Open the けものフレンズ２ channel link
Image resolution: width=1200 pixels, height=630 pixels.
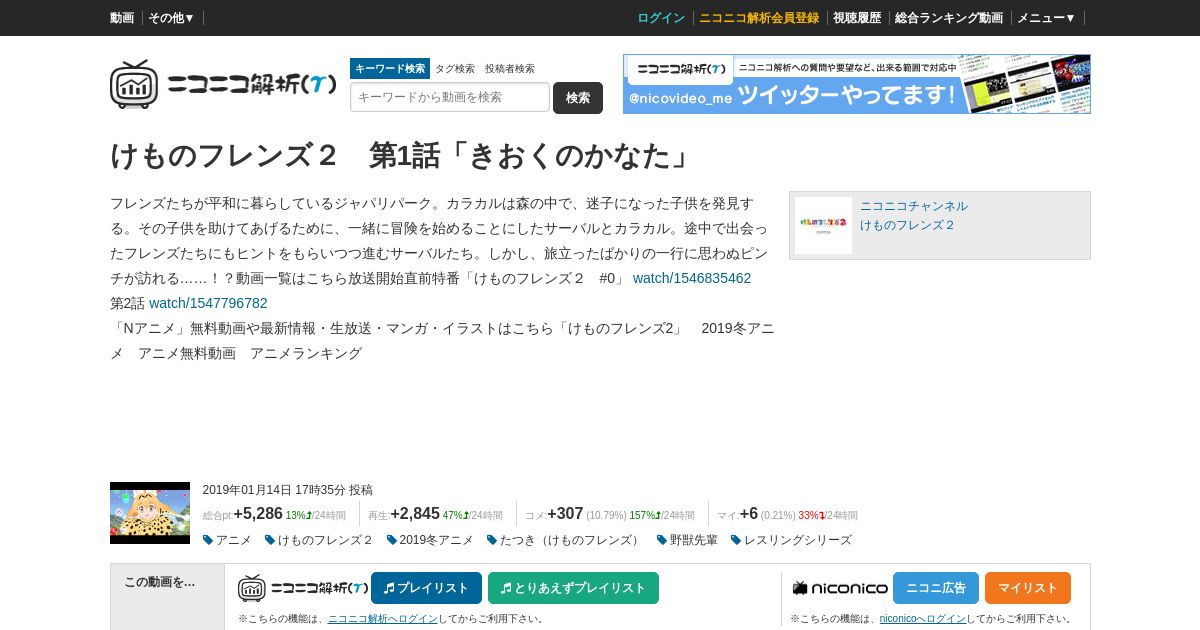click(x=908, y=225)
